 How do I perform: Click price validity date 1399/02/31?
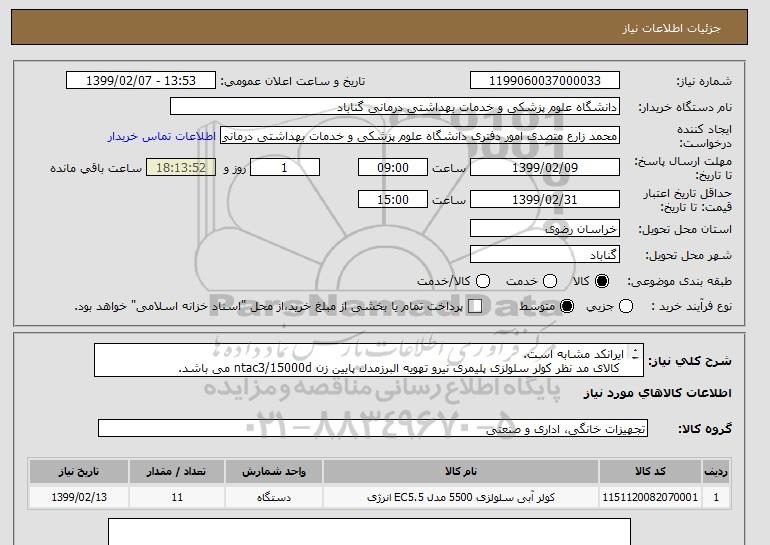pyautogui.click(x=545, y=199)
